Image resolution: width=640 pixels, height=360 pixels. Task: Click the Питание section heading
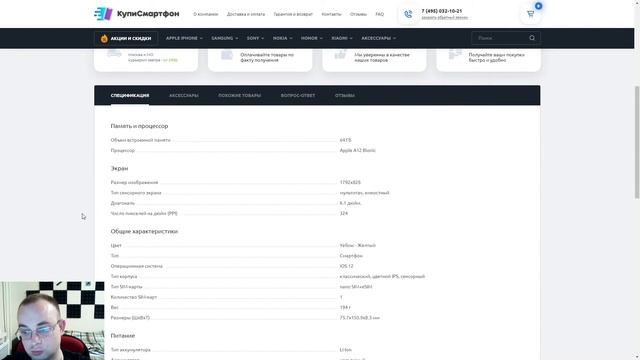pos(122,336)
